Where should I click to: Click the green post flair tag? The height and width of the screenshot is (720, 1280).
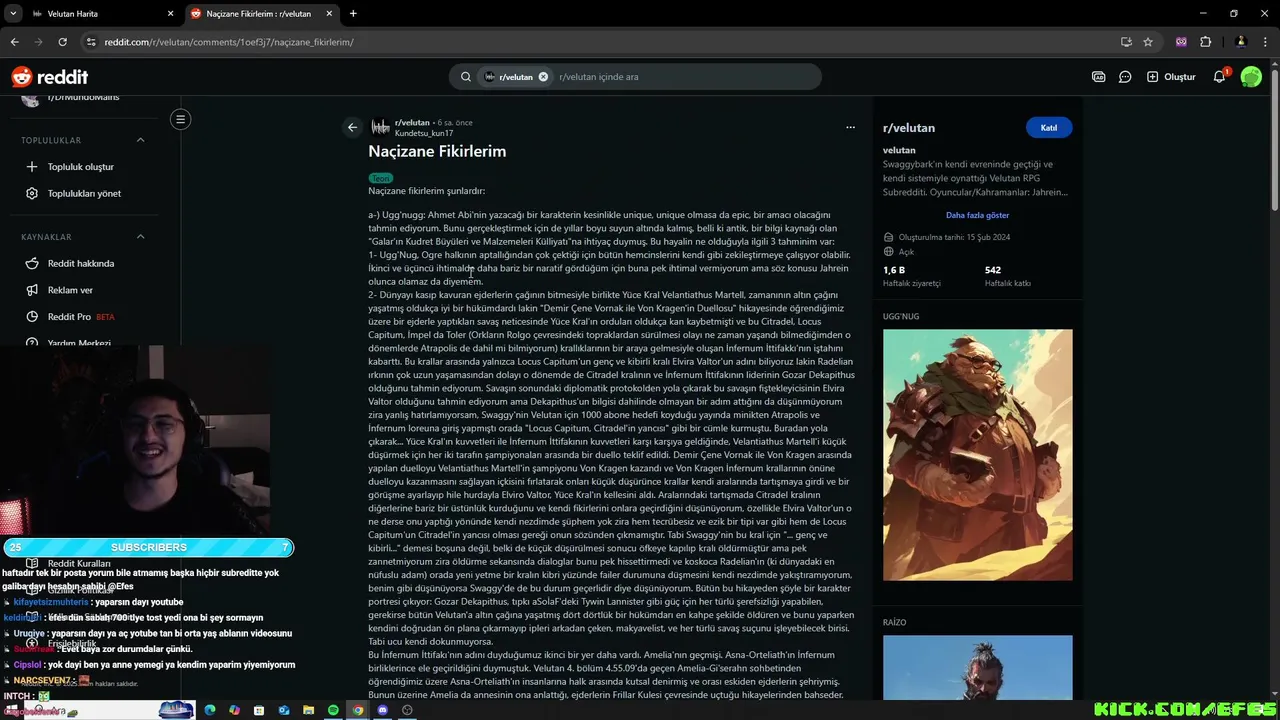click(380, 178)
